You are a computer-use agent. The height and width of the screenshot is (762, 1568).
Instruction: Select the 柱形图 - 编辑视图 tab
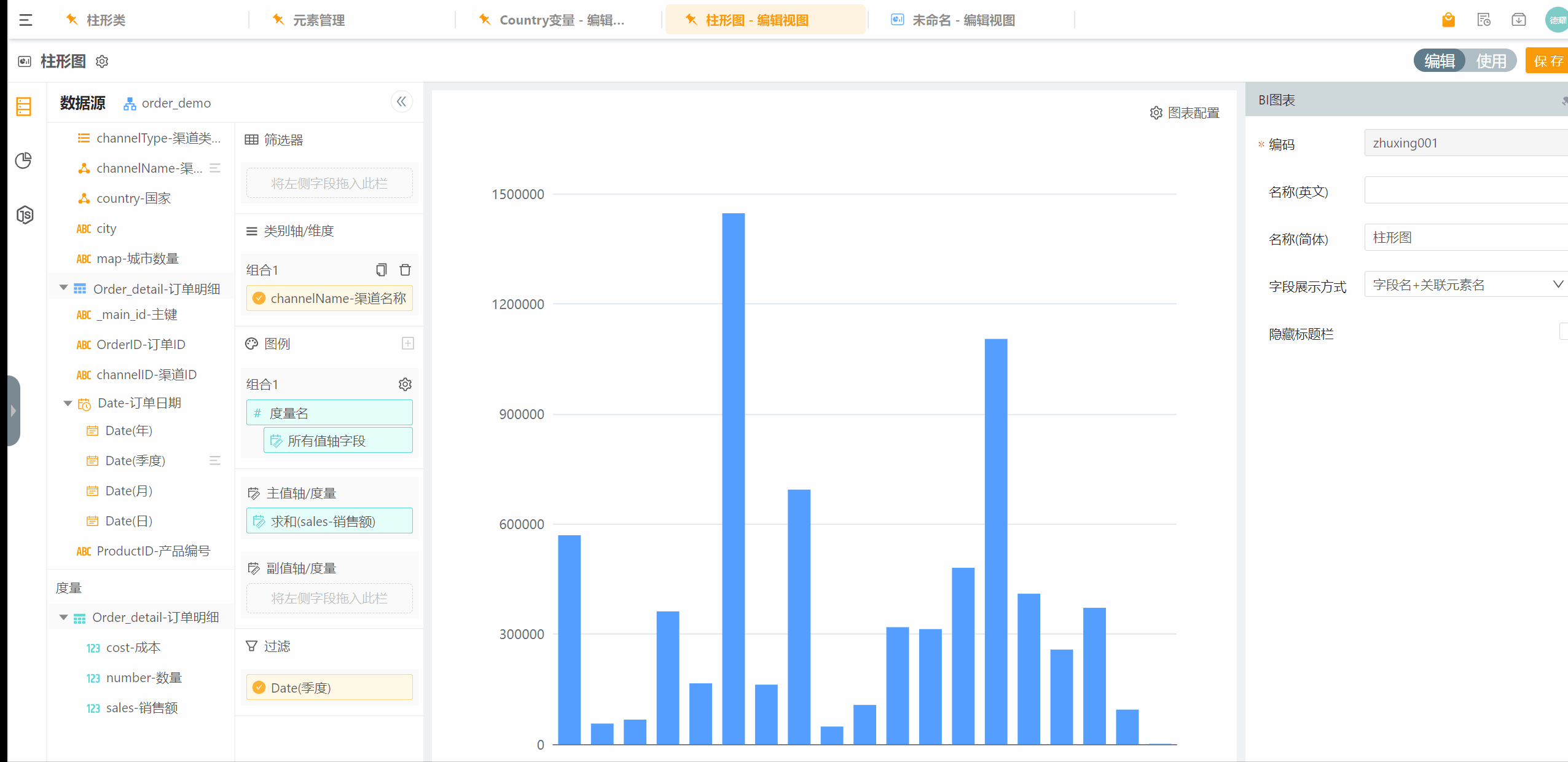pos(765,20)
